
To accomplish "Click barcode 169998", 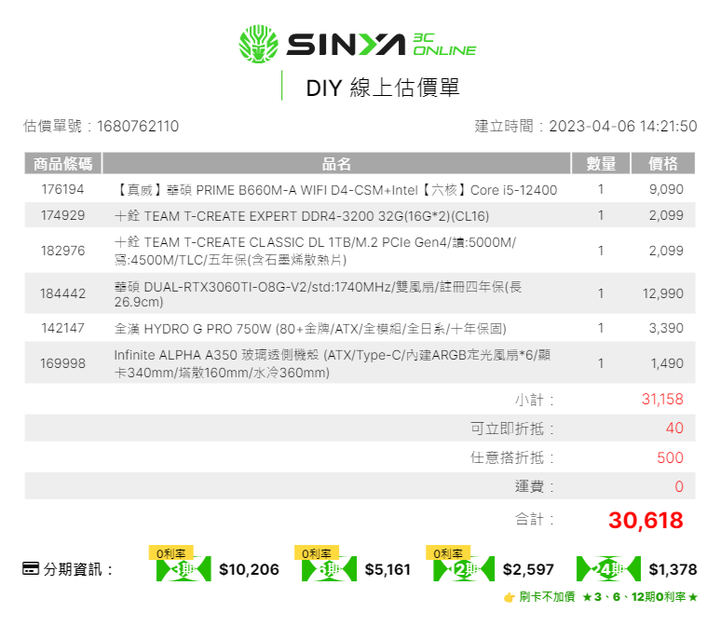I will pyautogui.click(x=63, y=363).
